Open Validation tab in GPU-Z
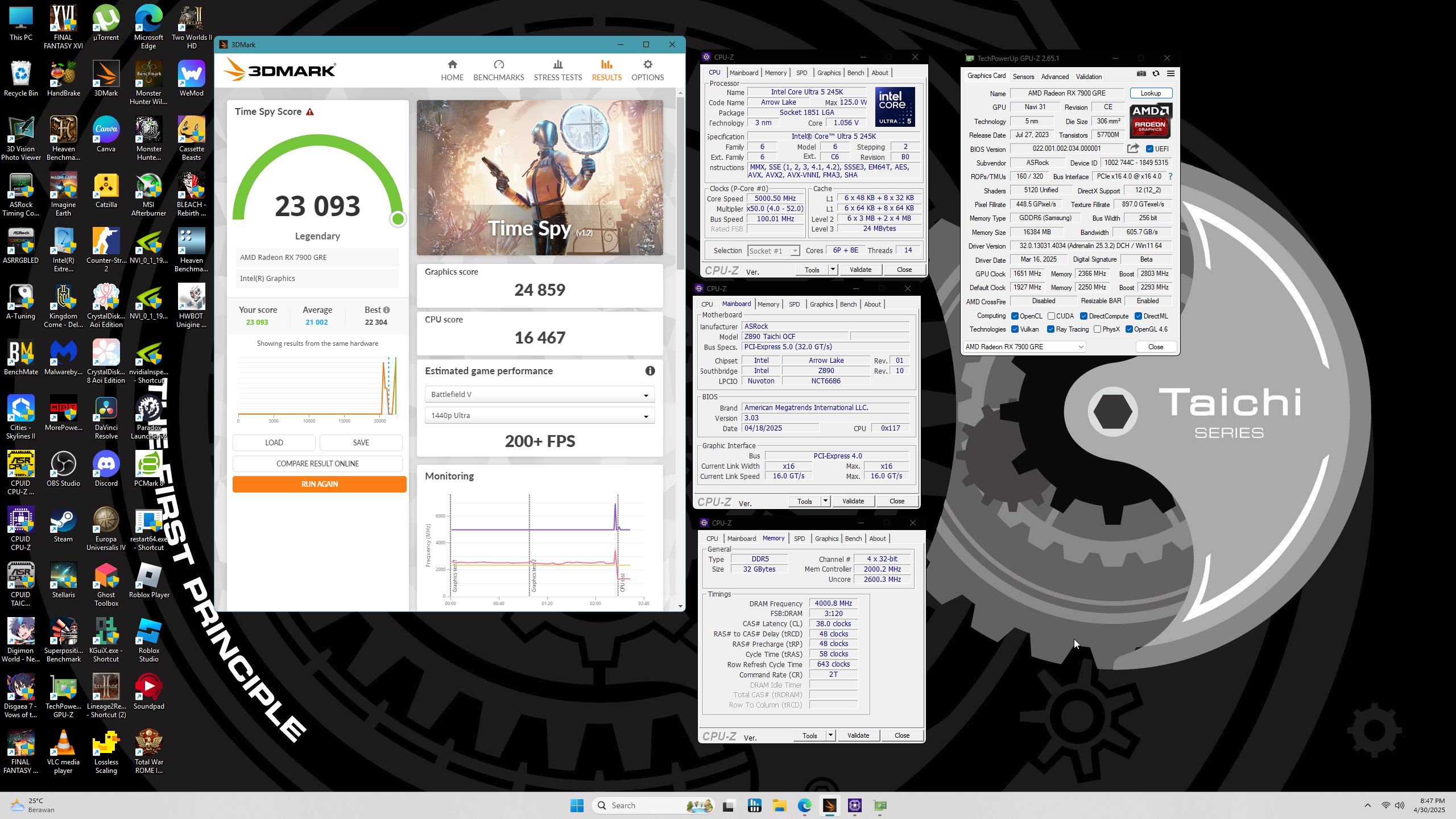 point(1089,76)
